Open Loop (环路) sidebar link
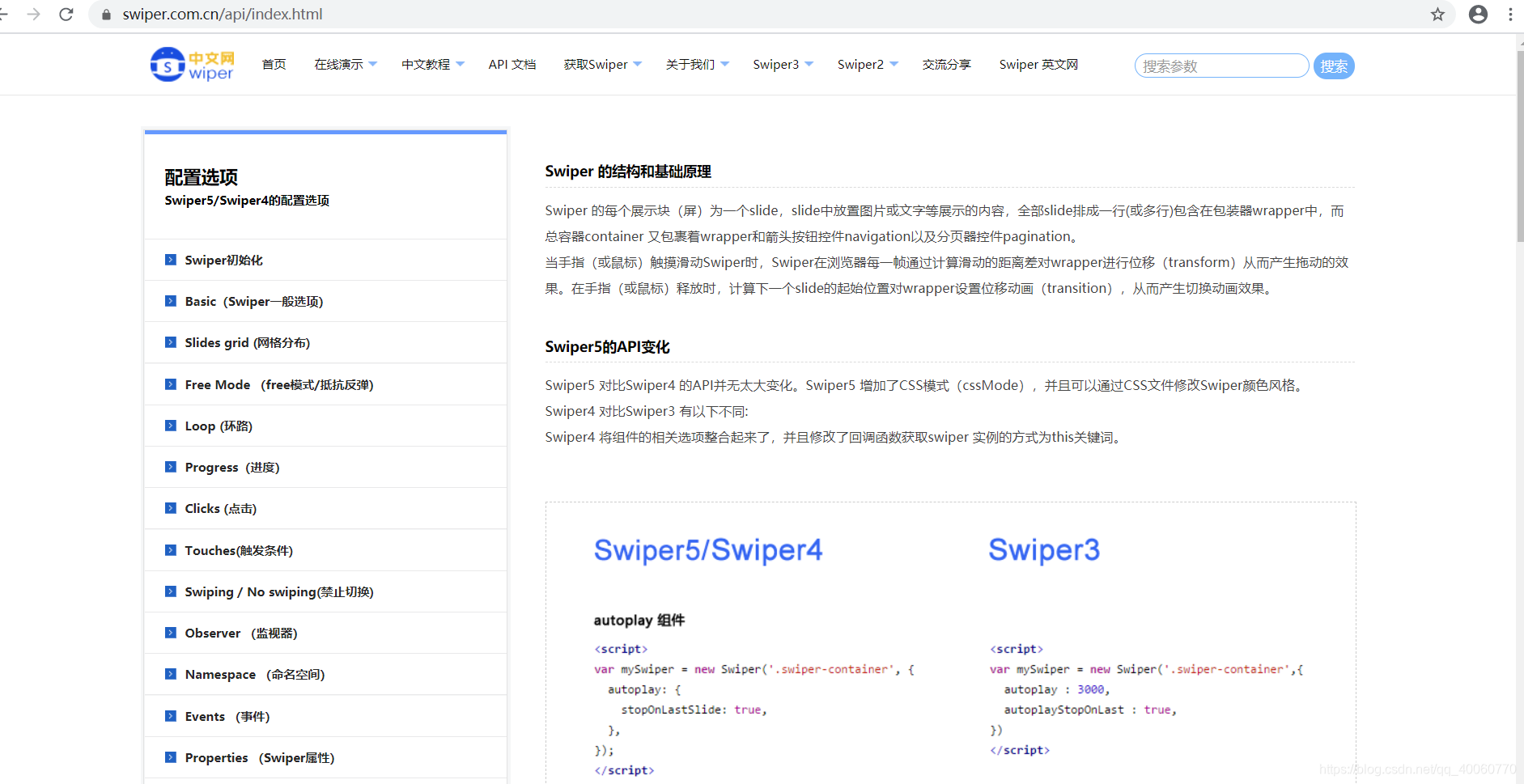1524x784 pixels. [219, 426]
